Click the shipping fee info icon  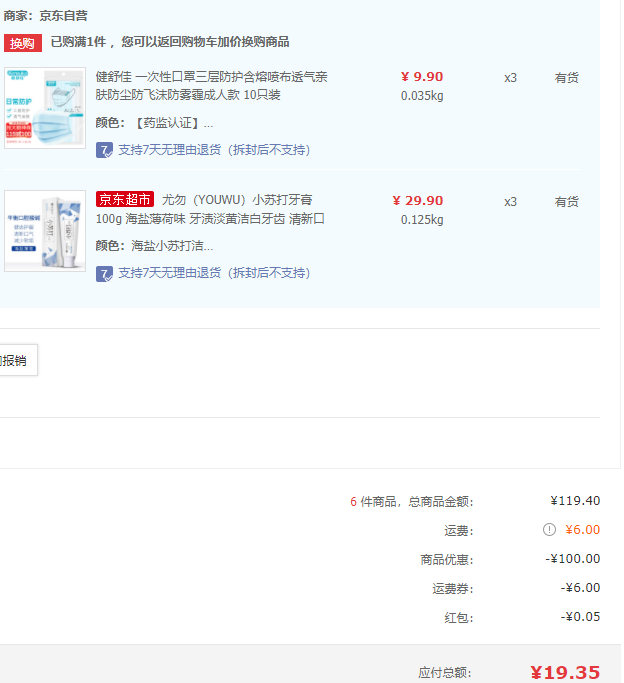tap(549, 530)
